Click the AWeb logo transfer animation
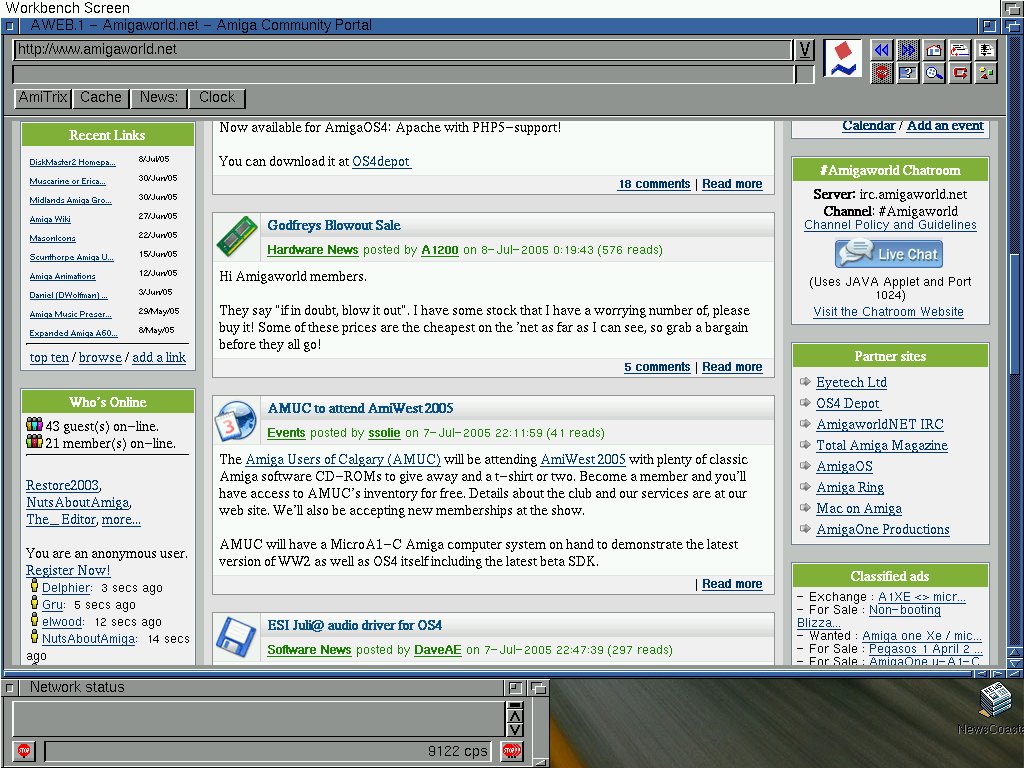The height and width of the screenshot is (768, 1024). click(842, 59)
